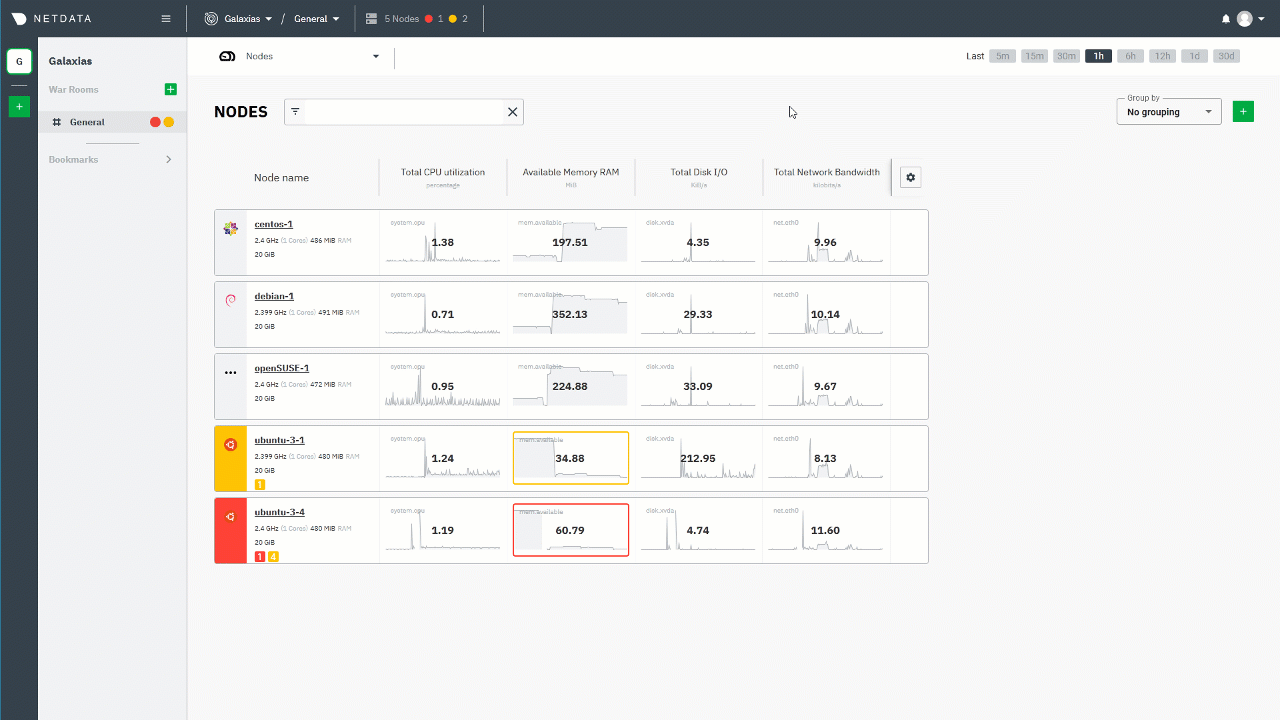Set time range to 12h
This screenshot has height=720, width=1280.
pyautogui.click(x=1162, y=56)
